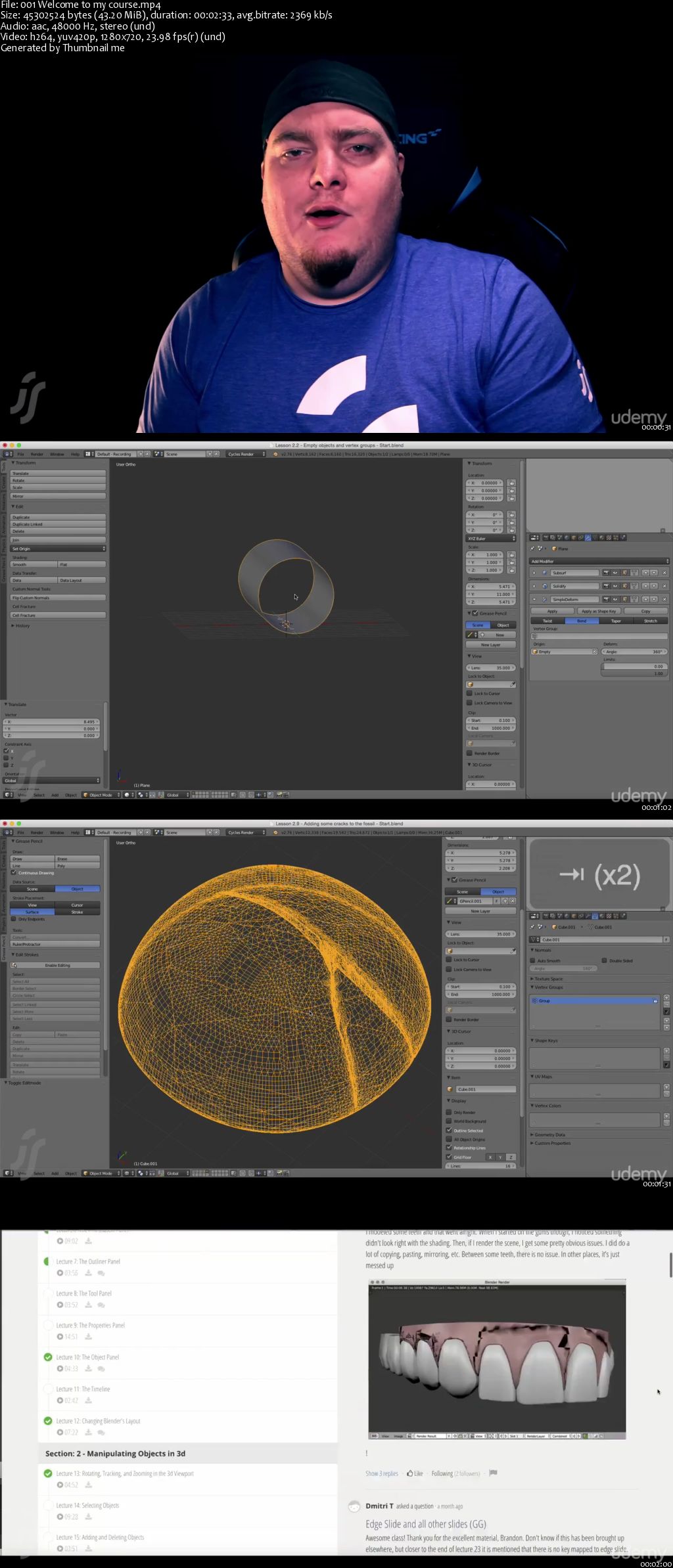Uncheck Outline Selected in Display panel
Screen dimensions: 673x1568
pos(449,1131)
